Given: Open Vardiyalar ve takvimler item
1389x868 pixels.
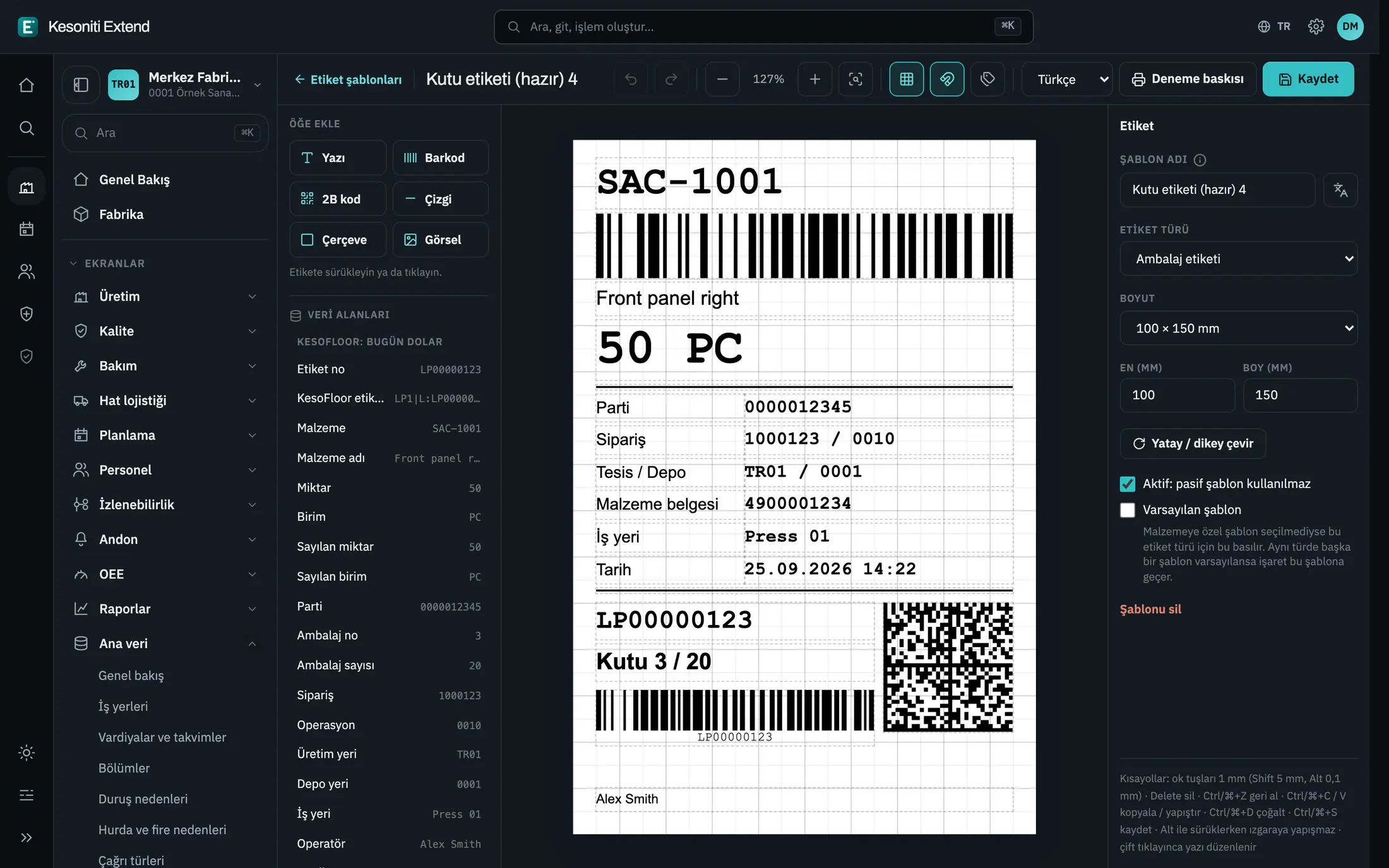Looking at the screenshot, I should (162, 737).
